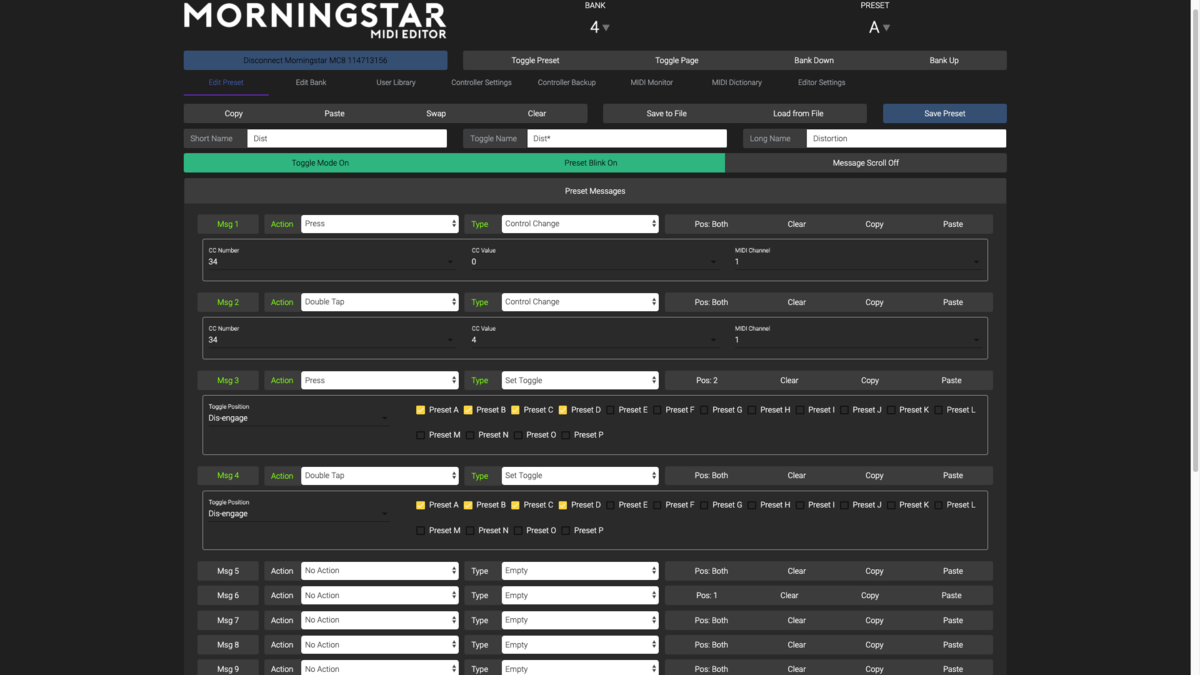Screen dimensions: 1200x675
Task: Click Save to File
Action: [x=667, y=114]
